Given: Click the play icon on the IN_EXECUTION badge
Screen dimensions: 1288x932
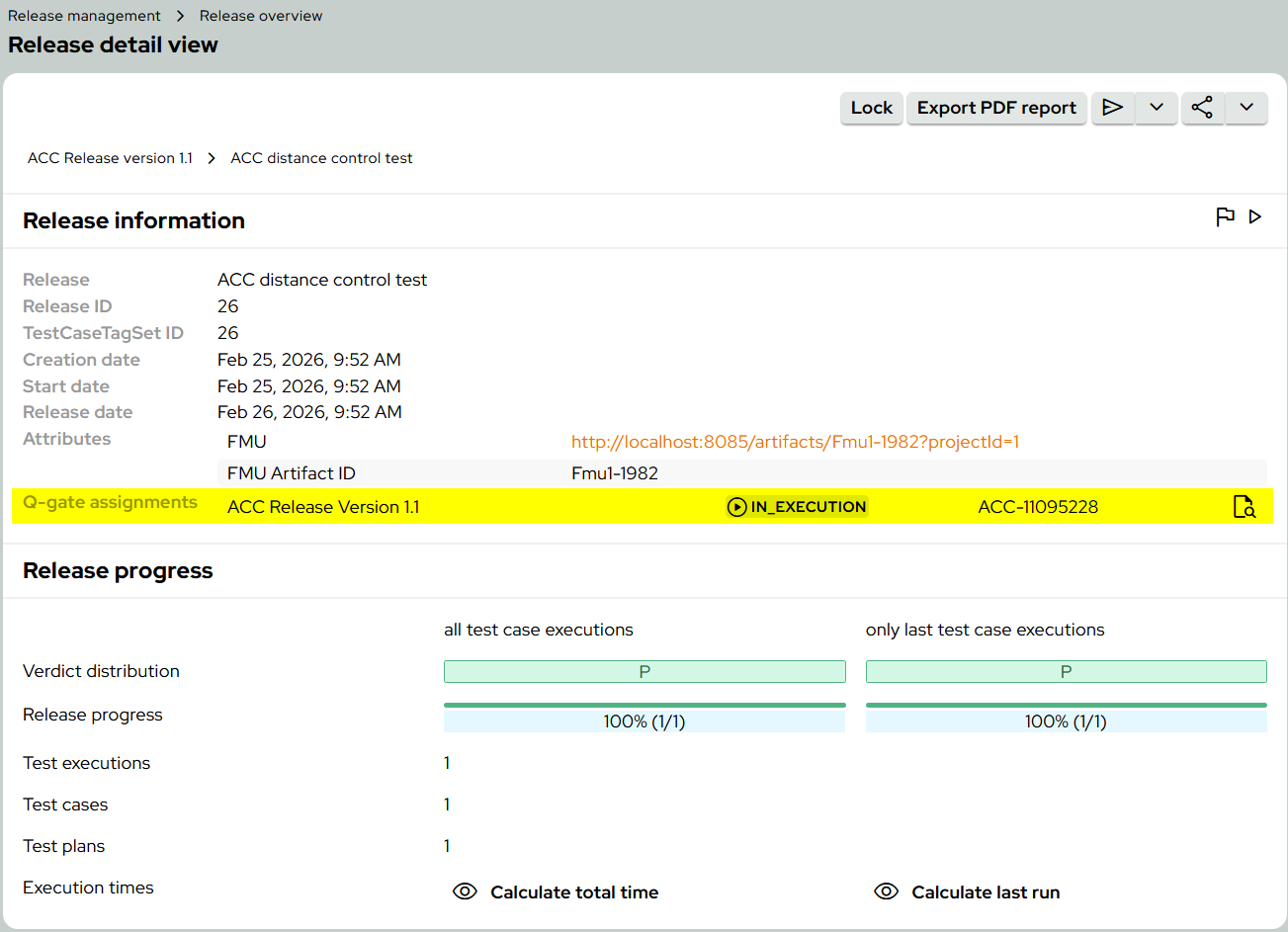Looking at the screenshot, I should [x=736, y=506].
